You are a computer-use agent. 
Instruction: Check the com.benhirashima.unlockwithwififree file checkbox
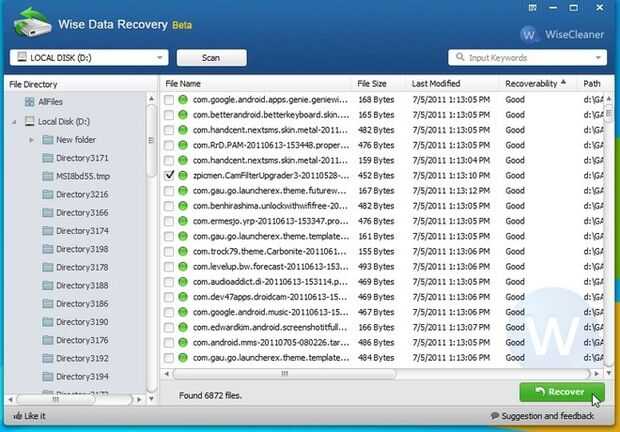coord(169,206)
